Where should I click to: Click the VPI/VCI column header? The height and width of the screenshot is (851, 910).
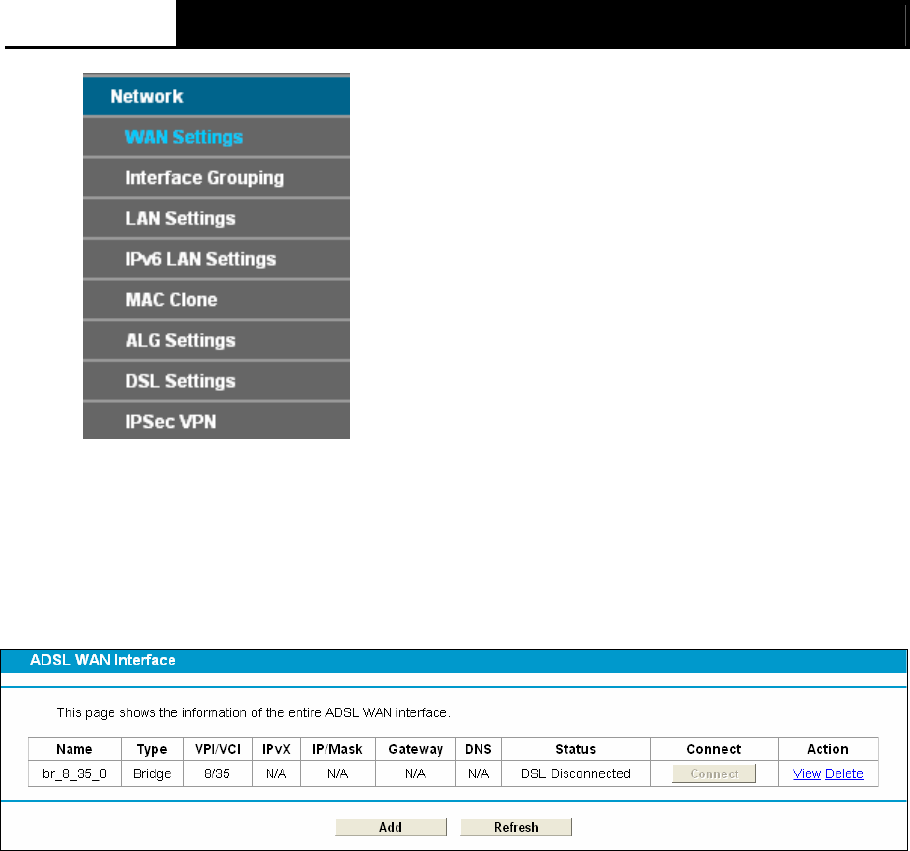coord(218,749)
